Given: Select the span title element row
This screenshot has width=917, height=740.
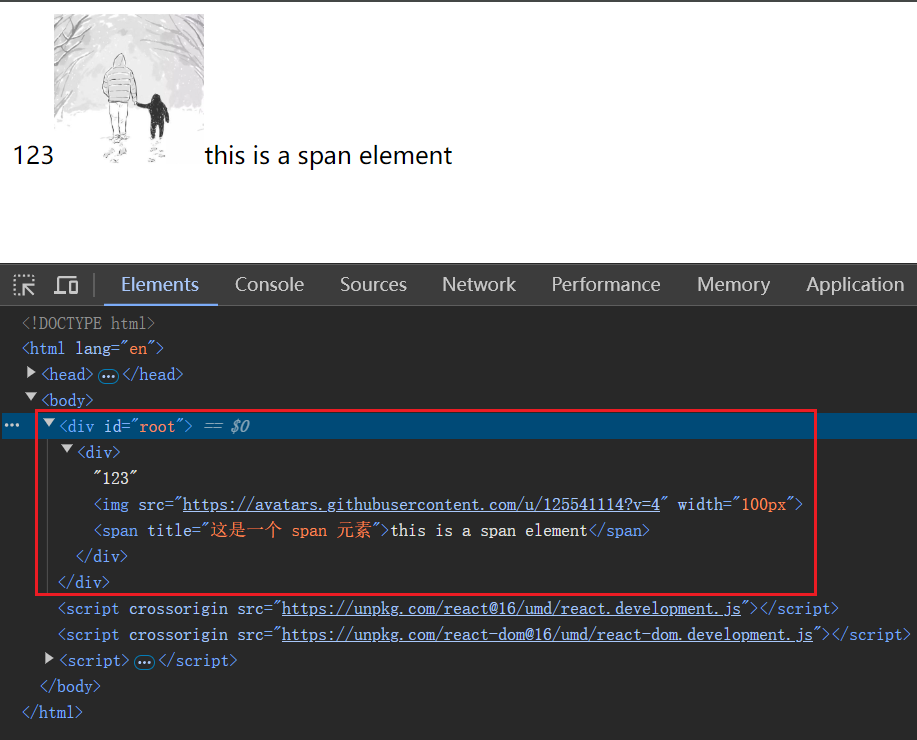Looking at the screenshot, I should 371,531.
